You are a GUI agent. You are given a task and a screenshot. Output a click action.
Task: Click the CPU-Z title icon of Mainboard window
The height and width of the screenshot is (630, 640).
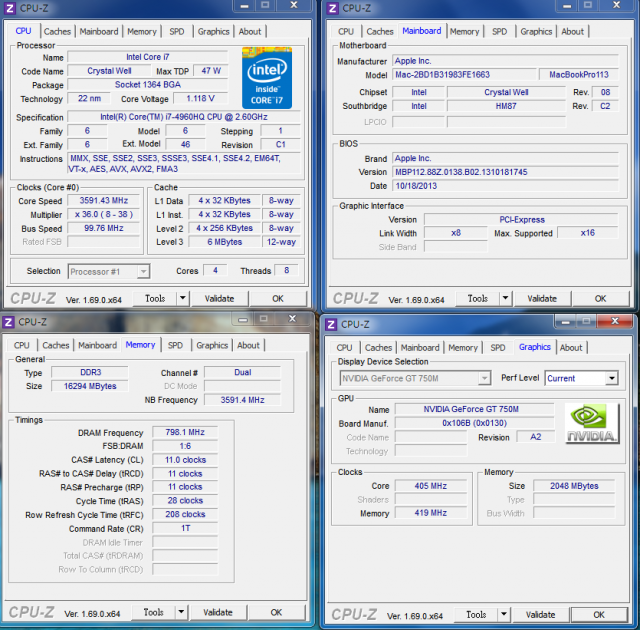333,8
